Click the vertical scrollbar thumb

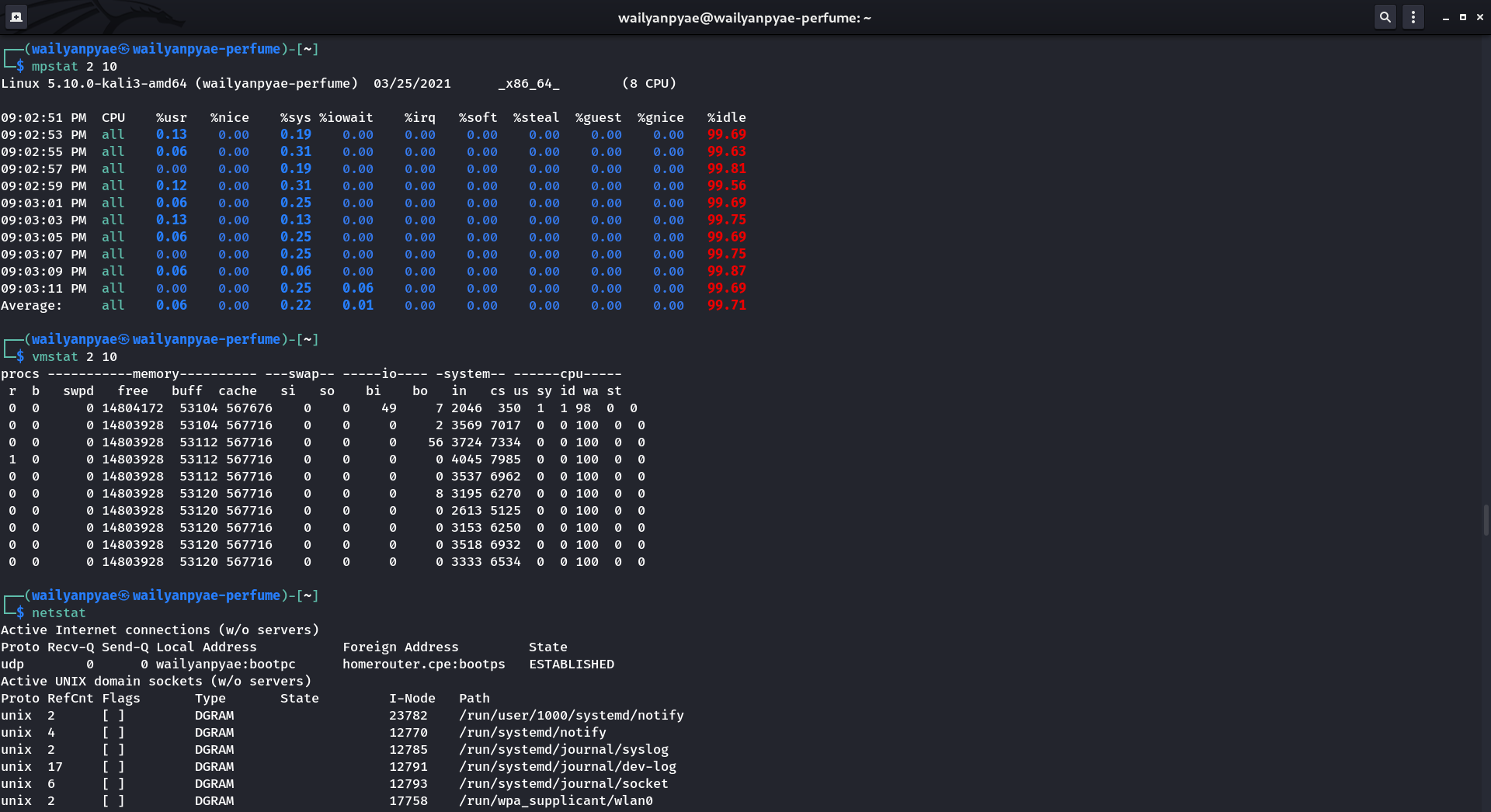click(x=1486, y=519)
